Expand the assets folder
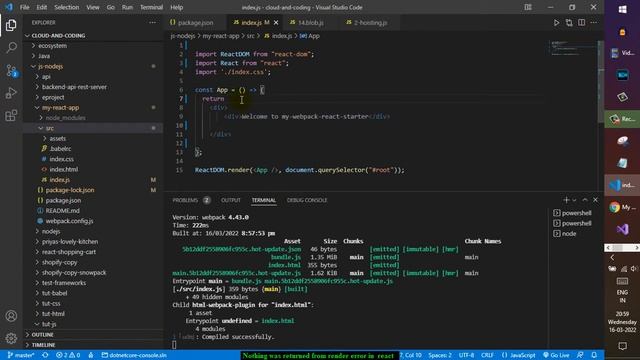The height and width of the screenshot is (360, 640). (x=58, y=138)
